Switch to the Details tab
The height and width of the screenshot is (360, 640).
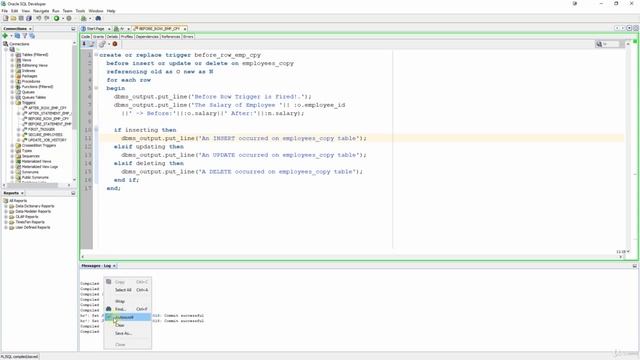pos(112,37)
